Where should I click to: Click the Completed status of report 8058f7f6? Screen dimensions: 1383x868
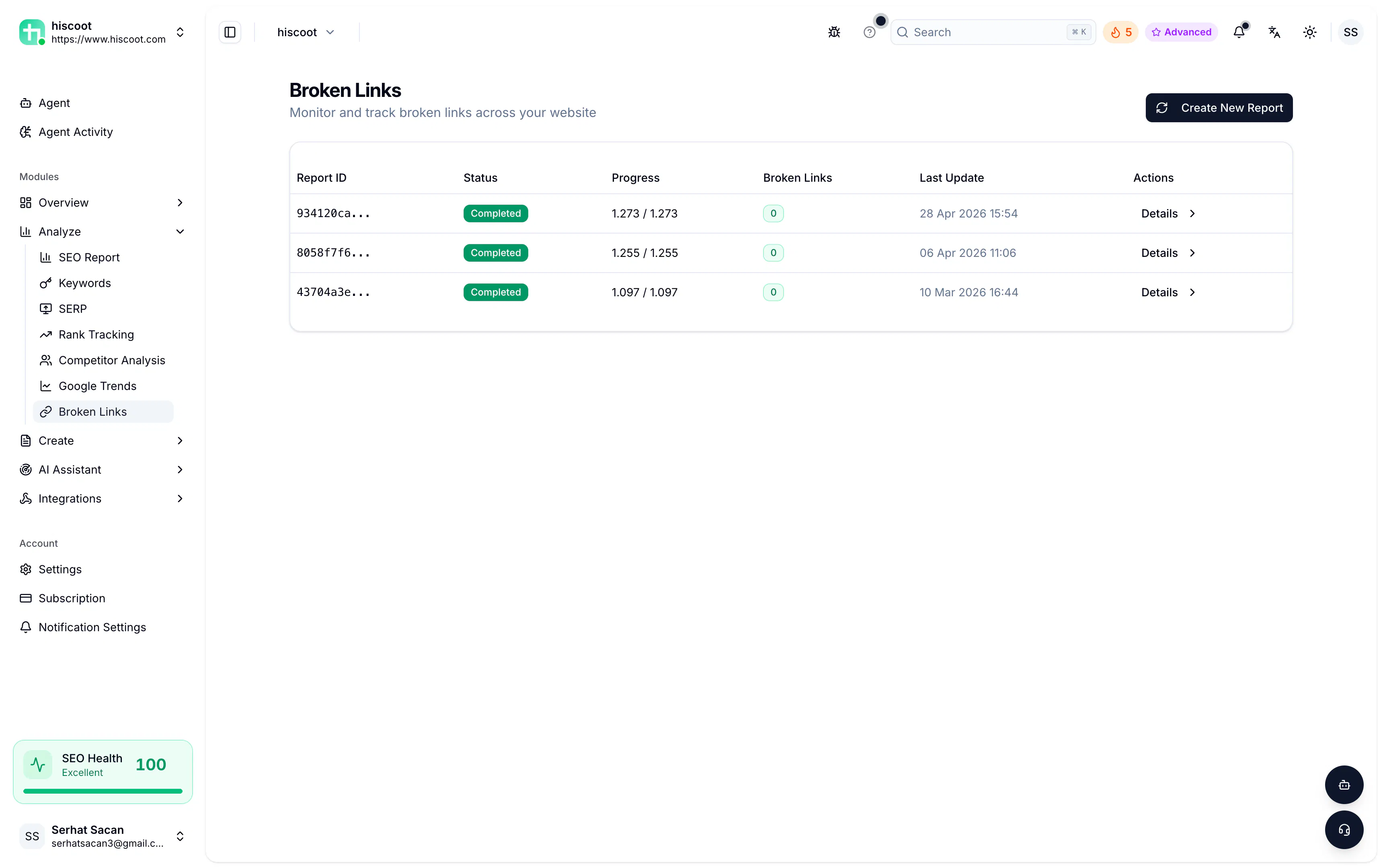[495, 253]
